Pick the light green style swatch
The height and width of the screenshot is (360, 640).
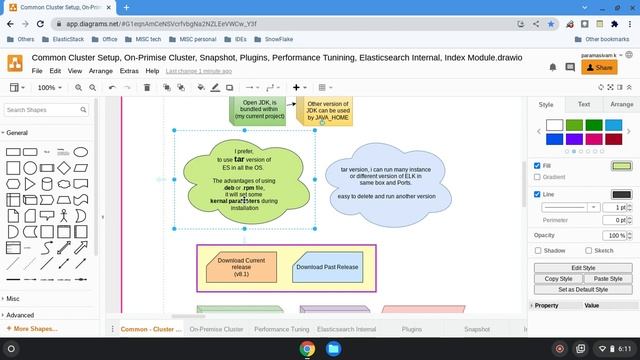click(x=574, y=125)
